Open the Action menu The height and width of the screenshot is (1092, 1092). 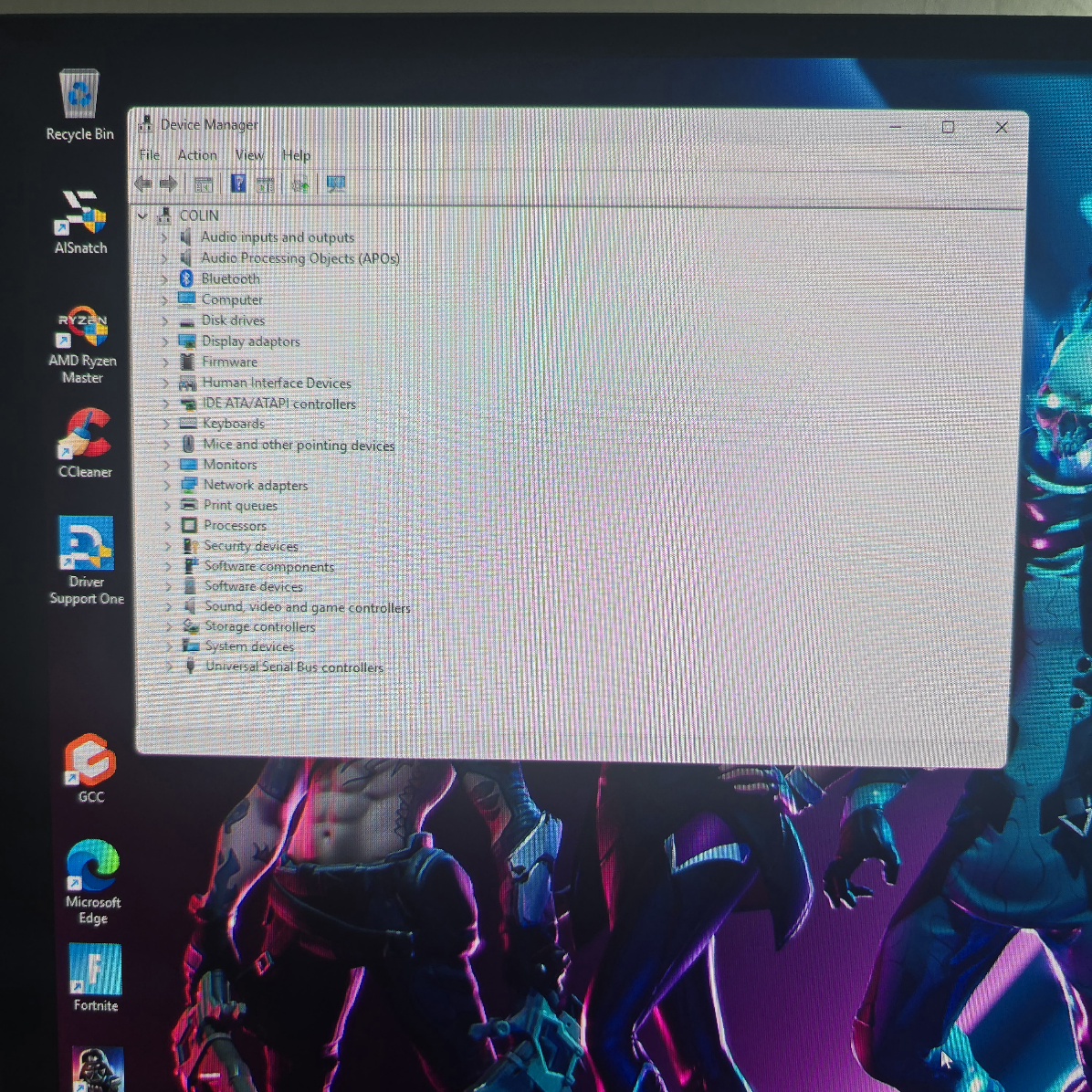coord(197,154)
